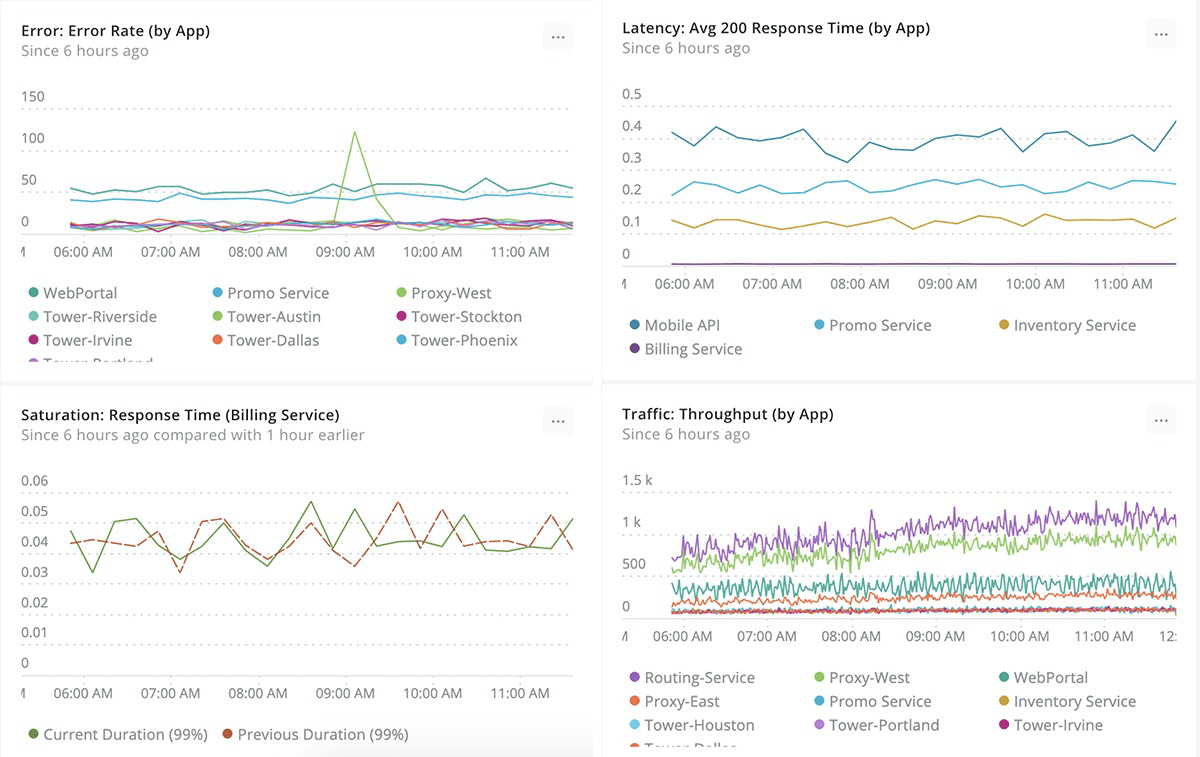Click the Proxy-West spike peak in Error Rate chart
This screenshot has height=757, width=1200.
tap(354, 132)
